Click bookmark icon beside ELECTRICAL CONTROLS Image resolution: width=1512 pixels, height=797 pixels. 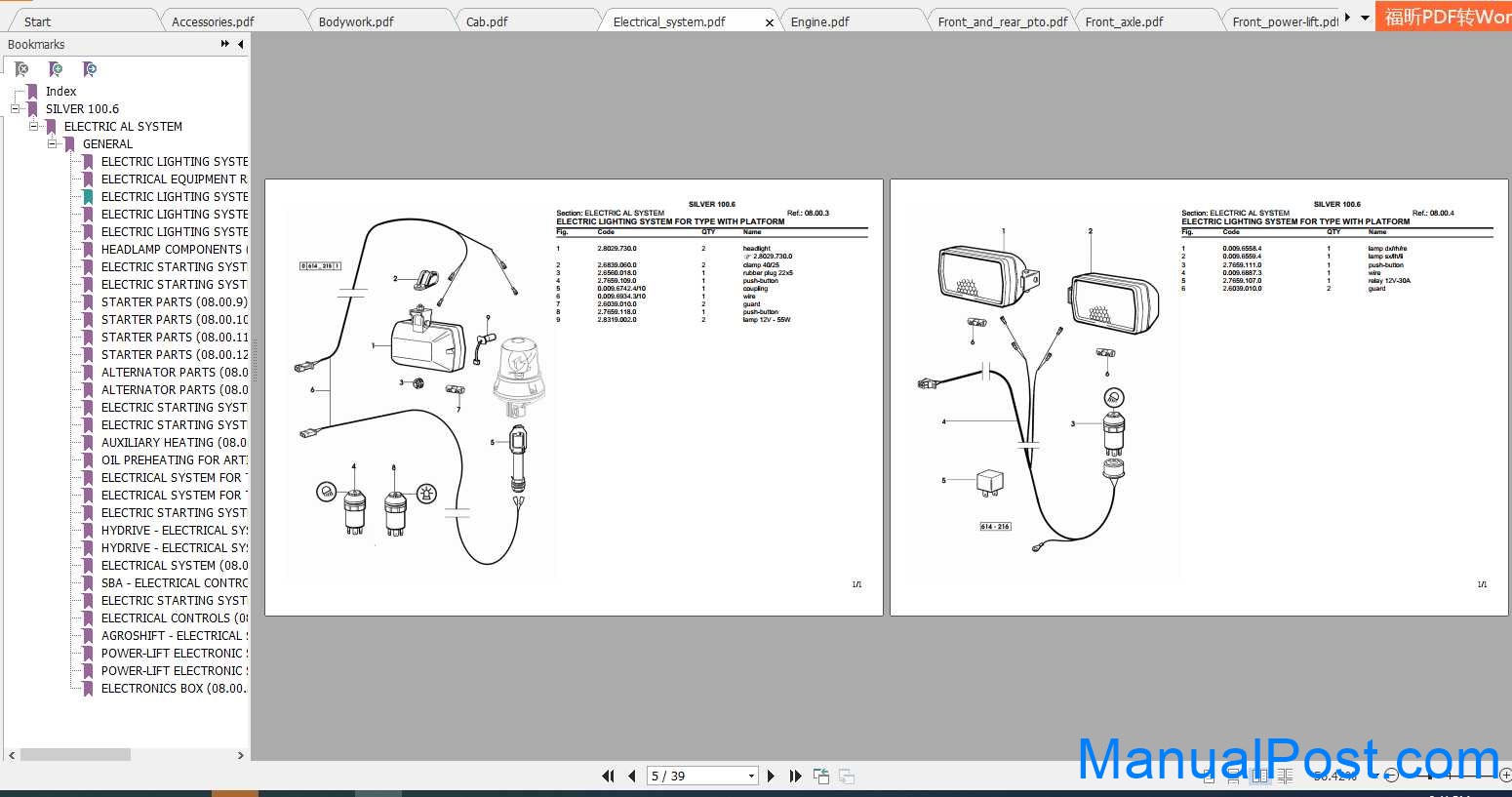coord(88,618)
